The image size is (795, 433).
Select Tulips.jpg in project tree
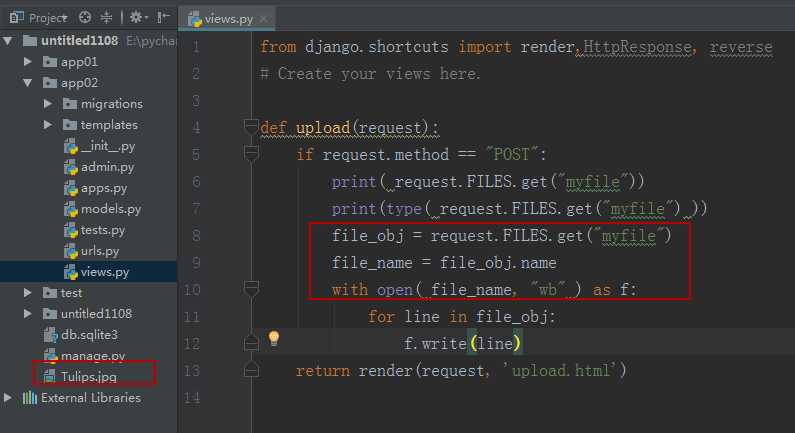(88, 377)
